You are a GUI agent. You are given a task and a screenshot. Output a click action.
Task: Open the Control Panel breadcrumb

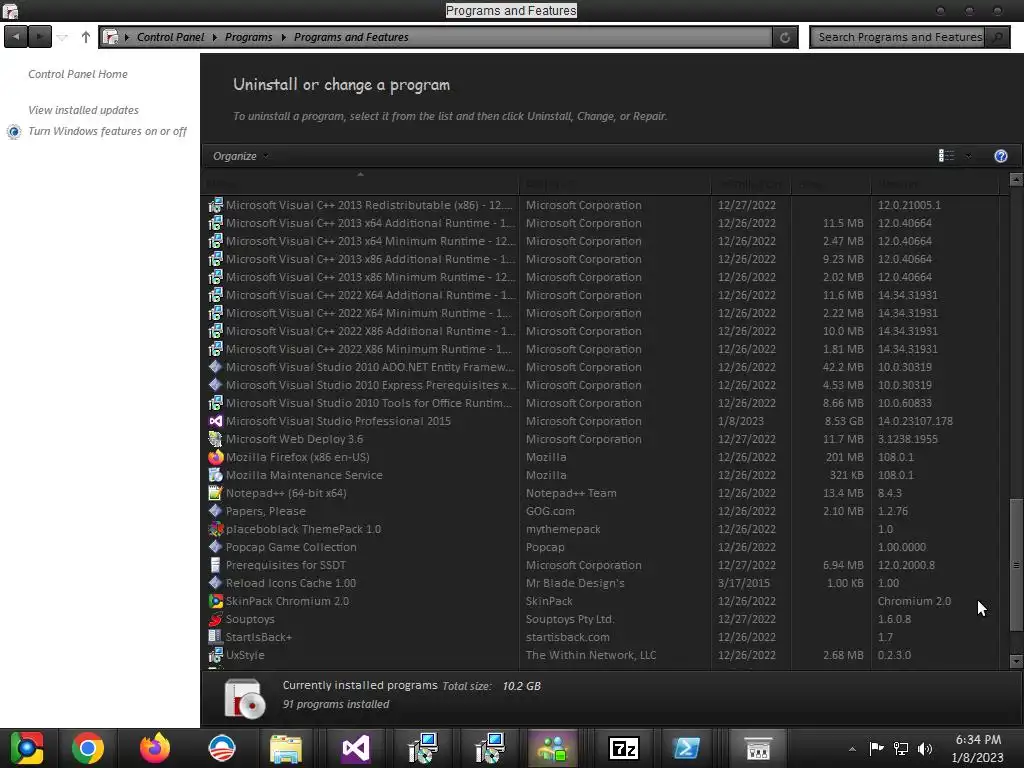pyautogui.click(x=170, y=37)
